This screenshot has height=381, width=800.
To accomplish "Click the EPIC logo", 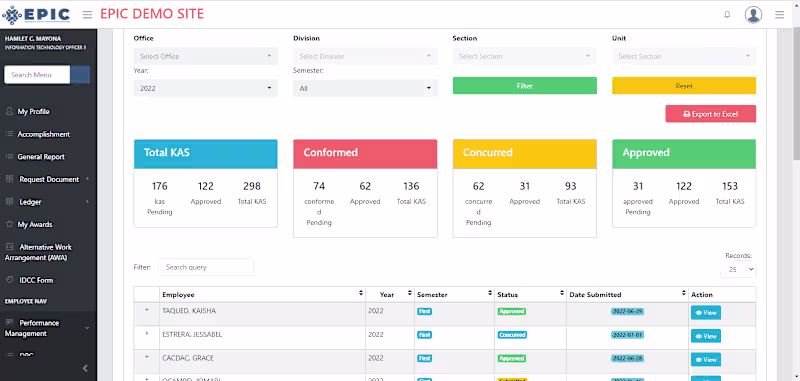I will point(36,14).
